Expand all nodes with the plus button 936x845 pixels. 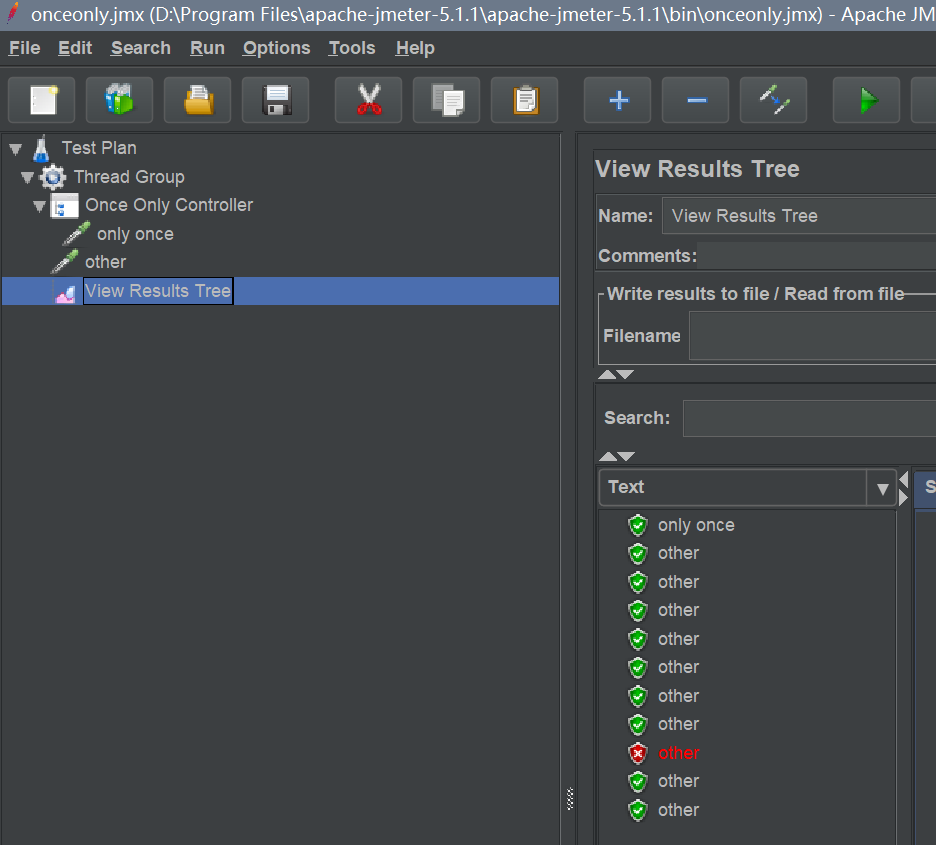pyautogui.click(x=618, y=100)
